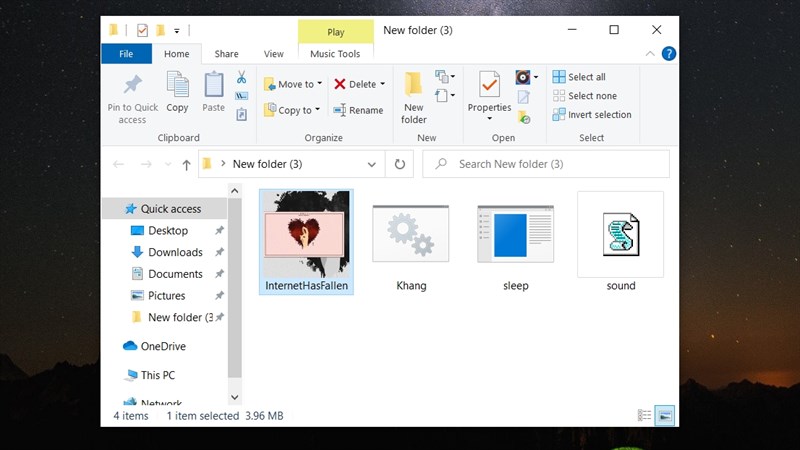Image resolution: width=800 pixels, height=450 pixels.
Task: Open the Music Tools tab
Action: 335,54
